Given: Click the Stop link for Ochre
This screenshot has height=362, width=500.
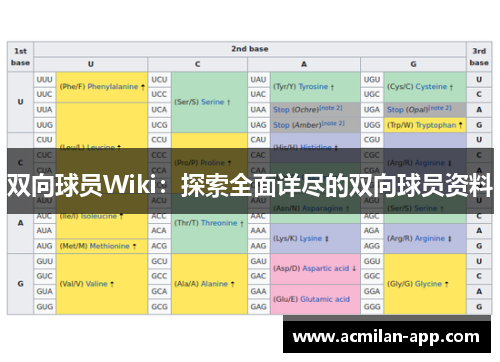Looking at the screenshot, I should 281,110.
